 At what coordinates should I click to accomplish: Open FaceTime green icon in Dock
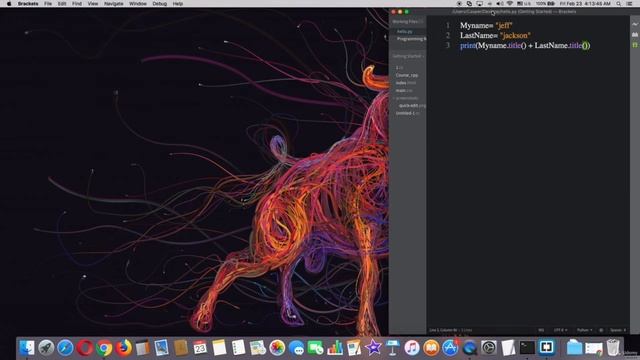(316, 348)
